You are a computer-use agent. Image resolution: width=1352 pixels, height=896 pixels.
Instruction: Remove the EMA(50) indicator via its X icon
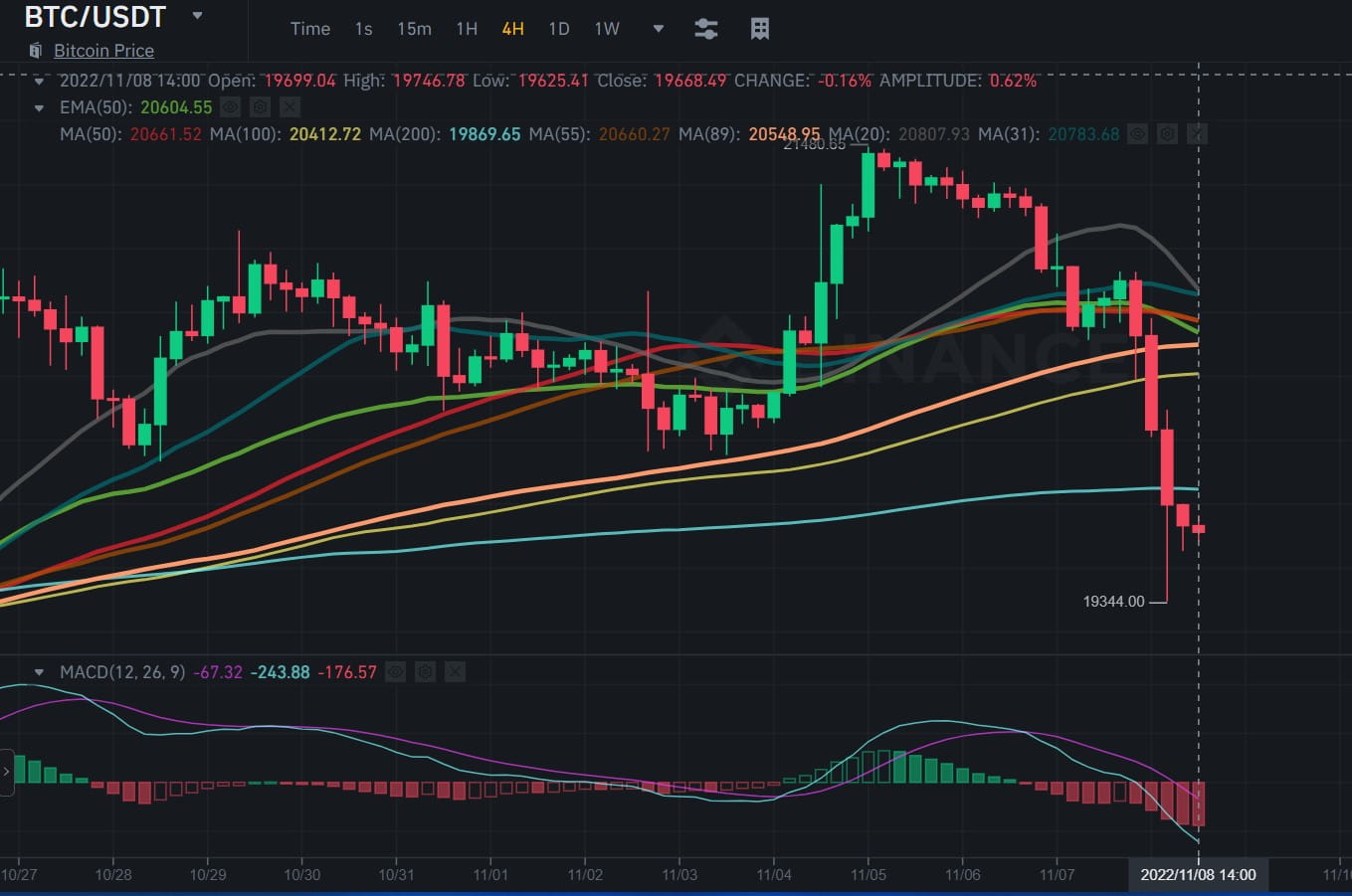pyautogui.click(x=290, y=106)
